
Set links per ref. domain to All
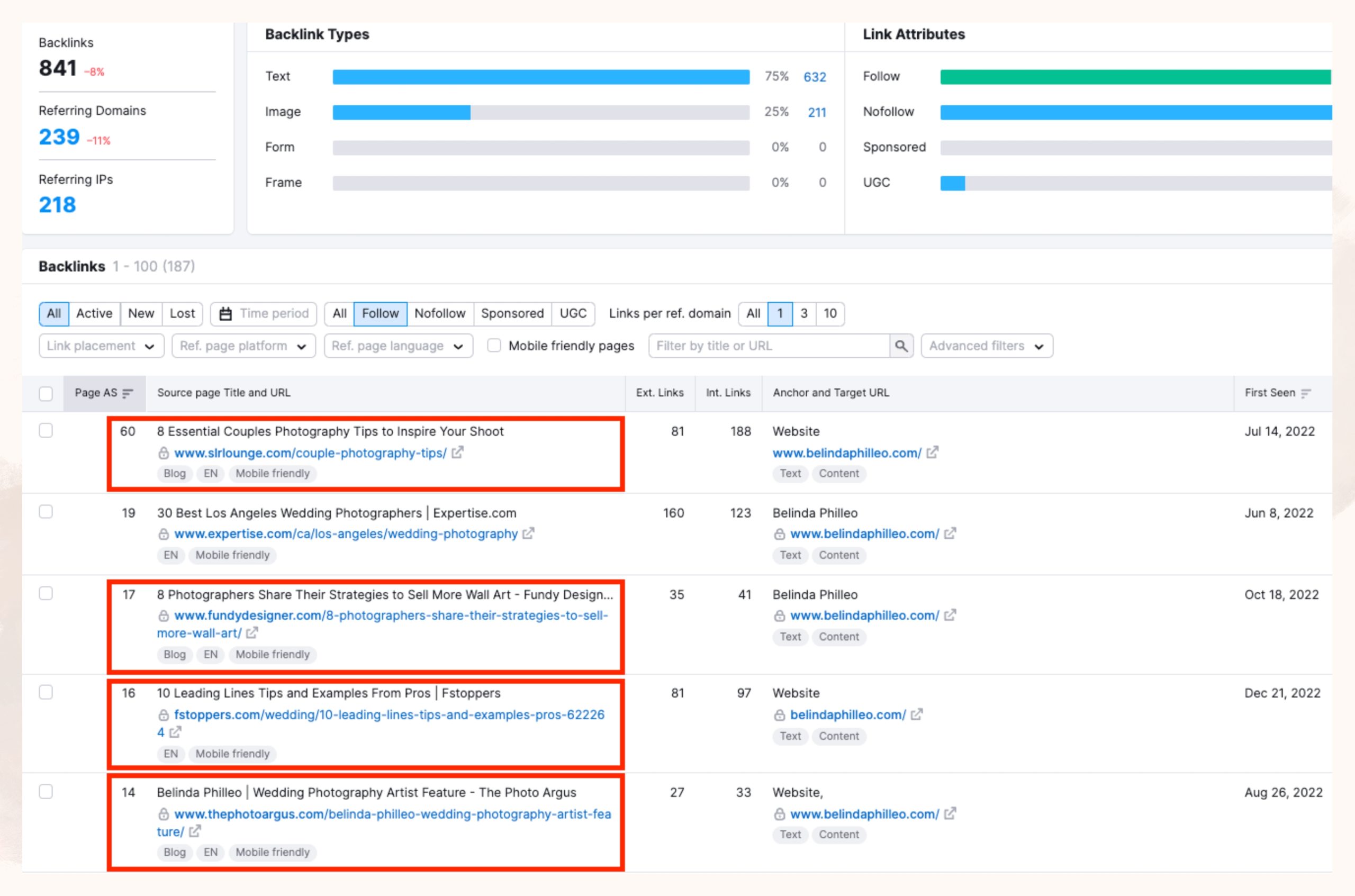[753, 314]
